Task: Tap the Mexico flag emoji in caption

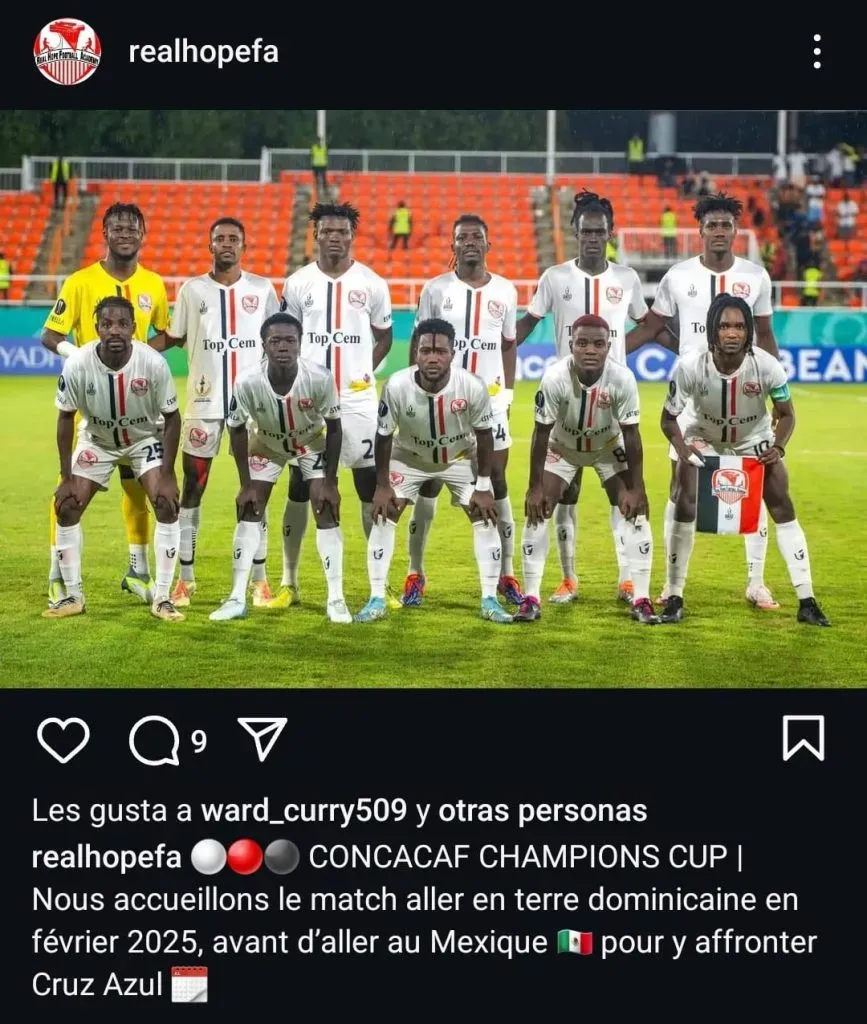Action: tap(575, 943)
